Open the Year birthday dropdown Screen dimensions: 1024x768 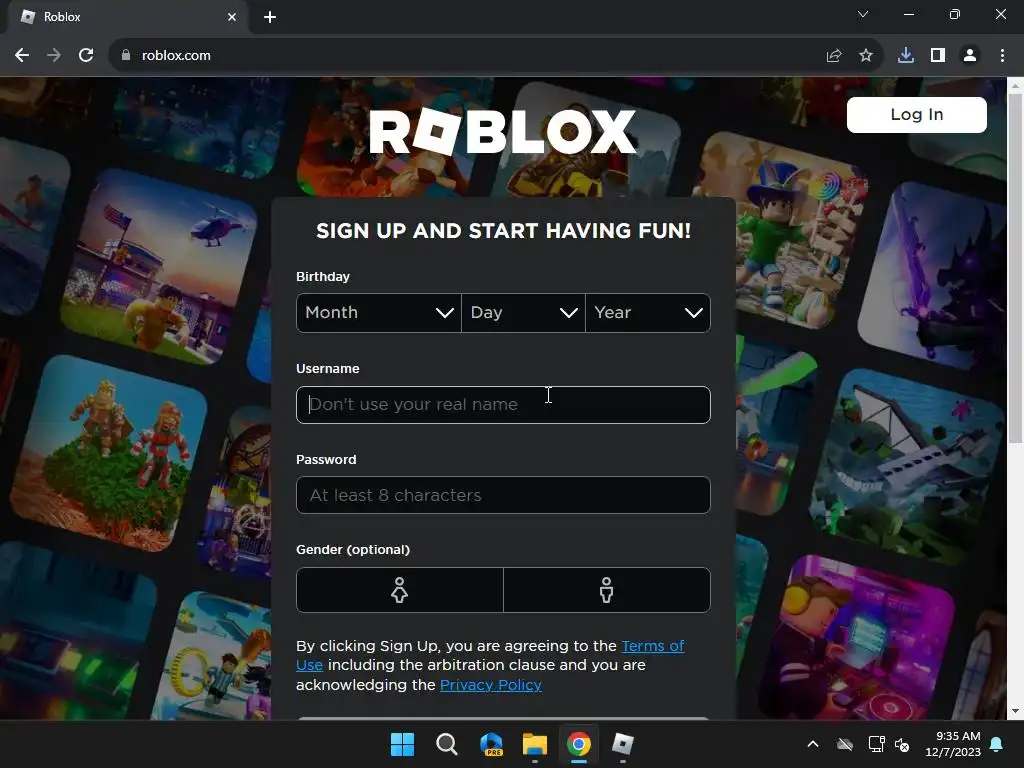click(x=648, y=313)
